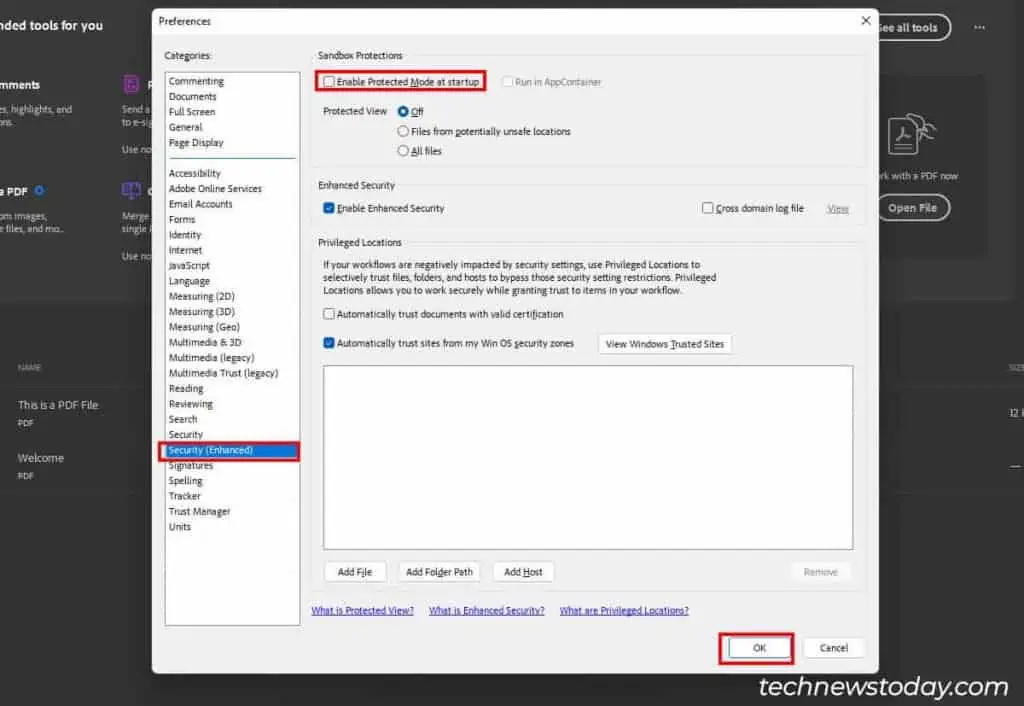The width and height of the screenshot is (1024, 706).
Task: Click the 'See all tools' button
Action: 907,28
